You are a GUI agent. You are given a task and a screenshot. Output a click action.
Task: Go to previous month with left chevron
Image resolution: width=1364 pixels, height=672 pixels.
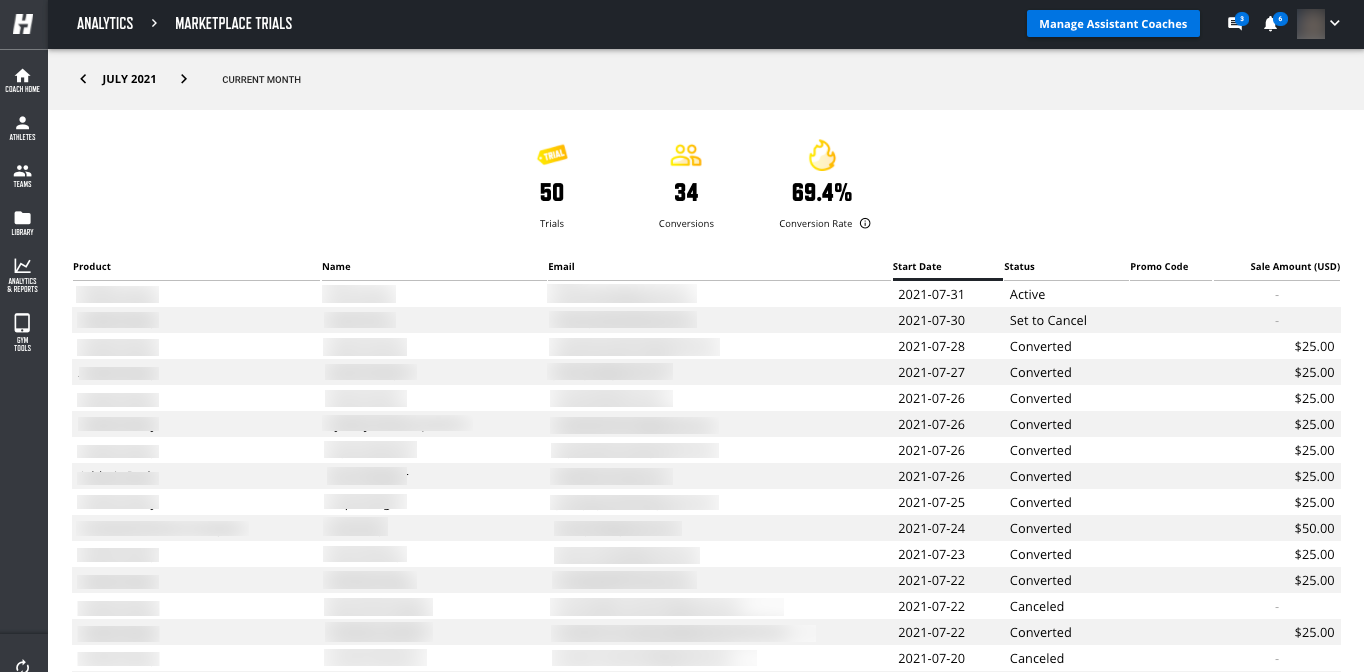click(x=83, y=79)
